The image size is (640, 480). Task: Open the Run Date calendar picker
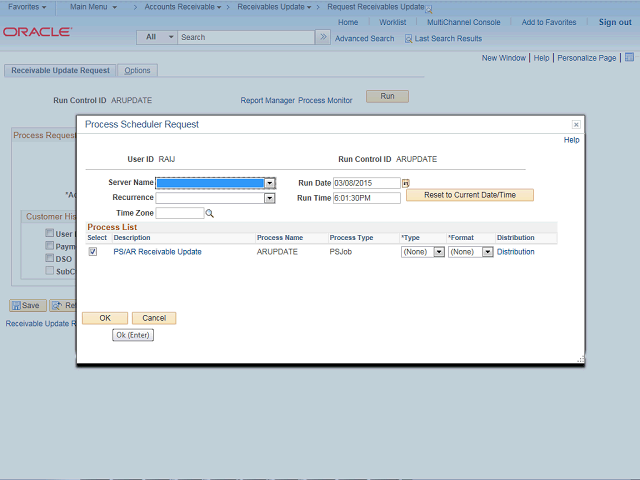(406, 183)
